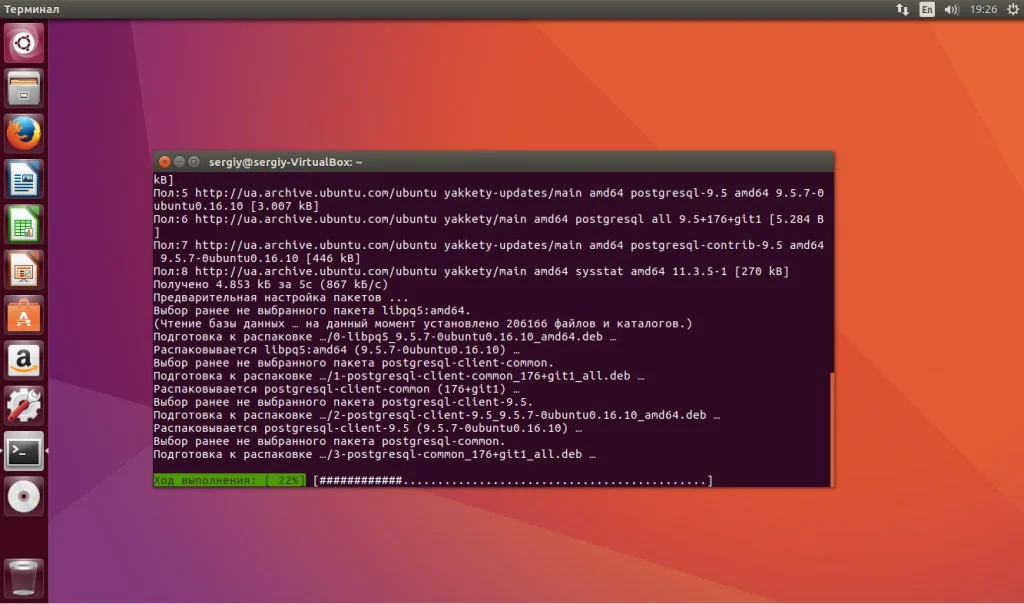Open the En keyboard layout indicator

[x=927, y=9]
